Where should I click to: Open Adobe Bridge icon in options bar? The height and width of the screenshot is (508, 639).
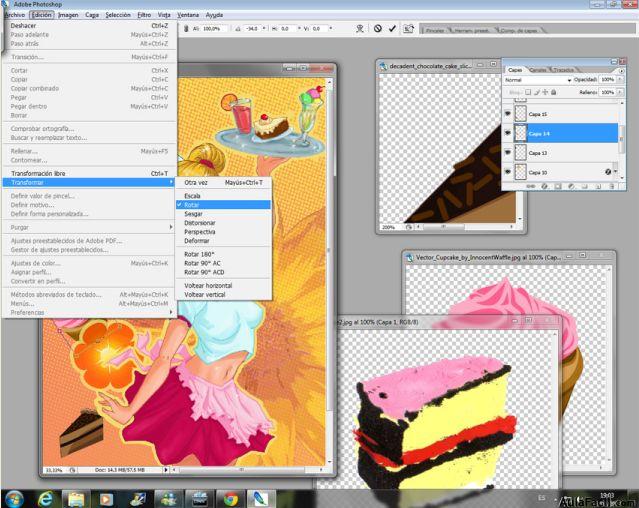tap(408, 29)
